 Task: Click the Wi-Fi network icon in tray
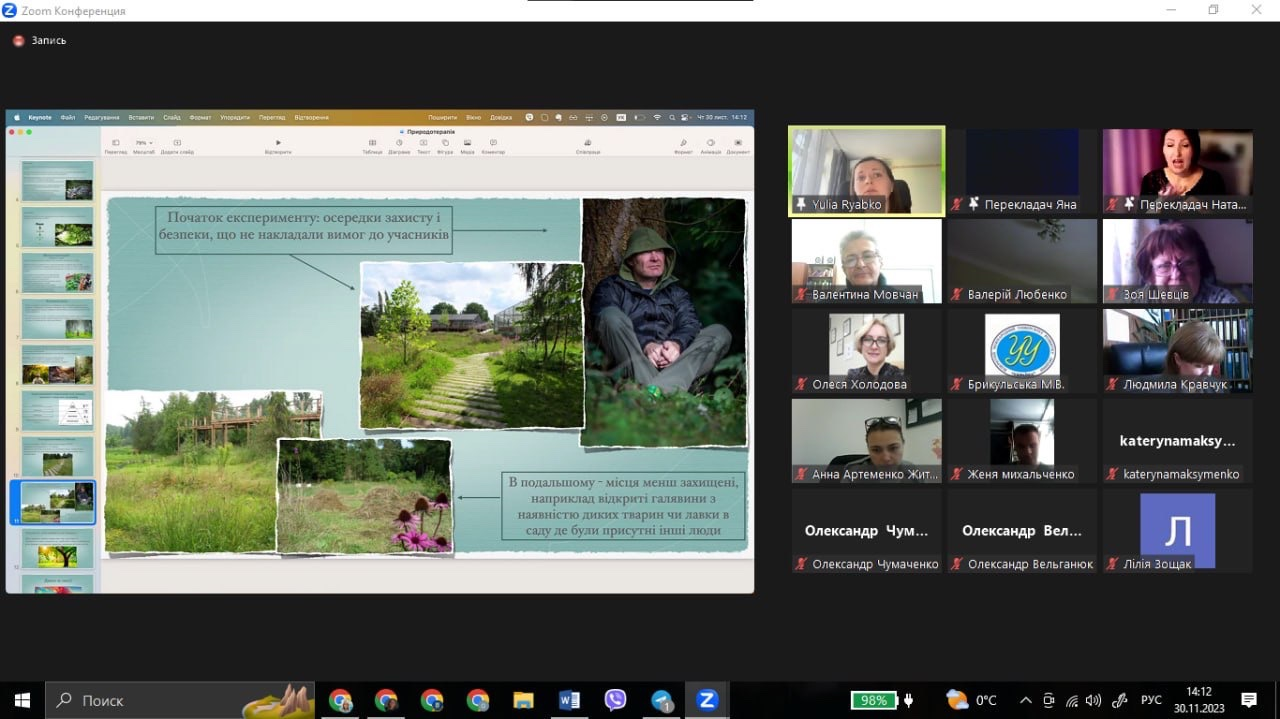coord(1071,700)
